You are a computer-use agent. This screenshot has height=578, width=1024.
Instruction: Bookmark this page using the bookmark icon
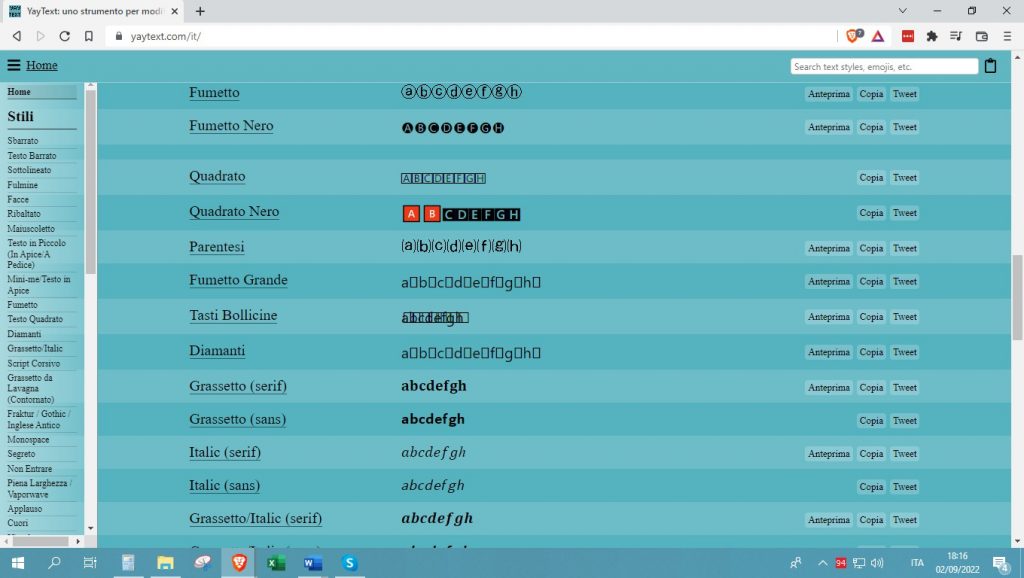(x=89, y=36)
